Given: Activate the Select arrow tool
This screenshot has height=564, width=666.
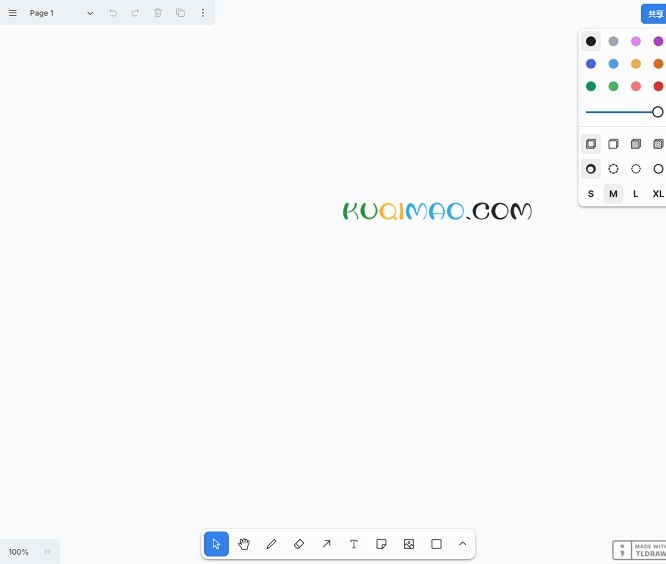Looking at the screenshot, I should click(x=216, y=544).
